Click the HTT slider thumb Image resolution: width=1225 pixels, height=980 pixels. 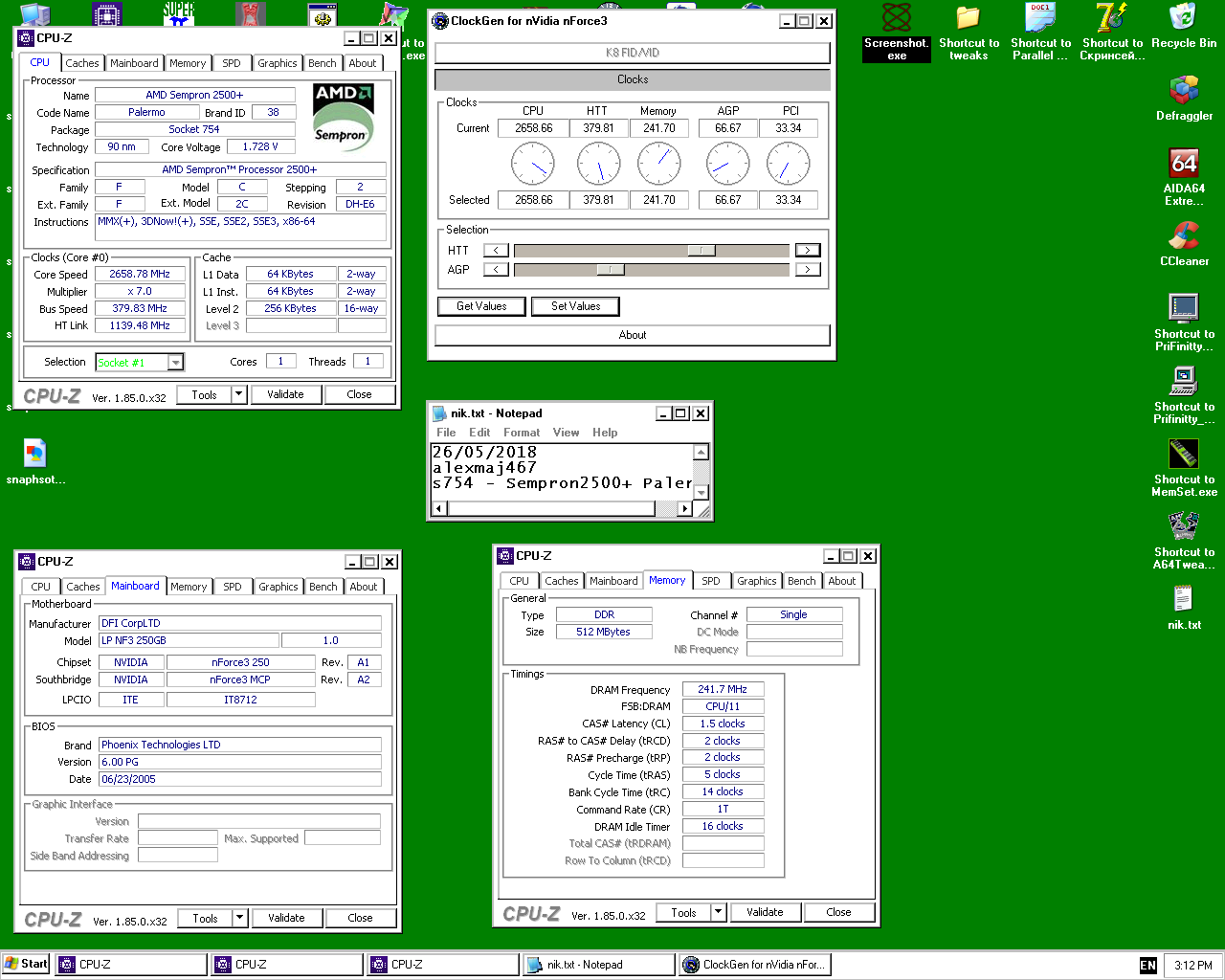(702, 251)
